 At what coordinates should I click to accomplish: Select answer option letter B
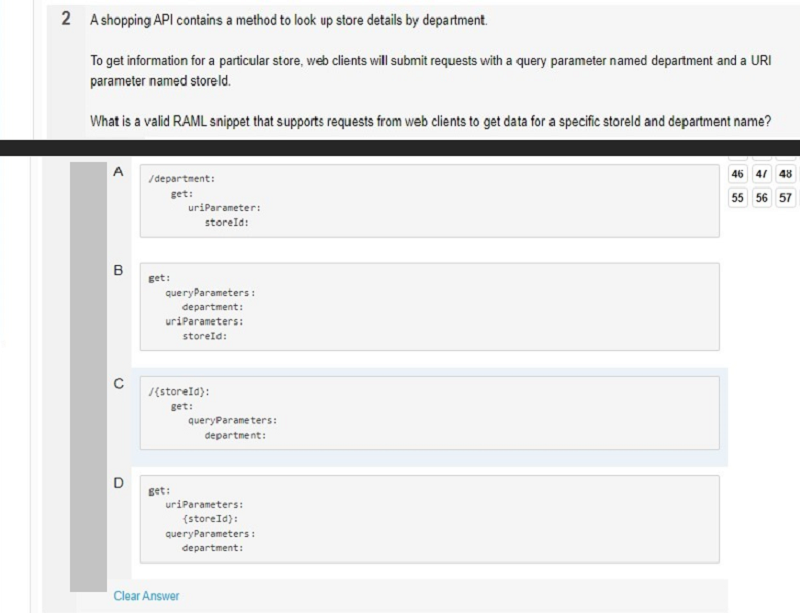[x=118, y=271]
